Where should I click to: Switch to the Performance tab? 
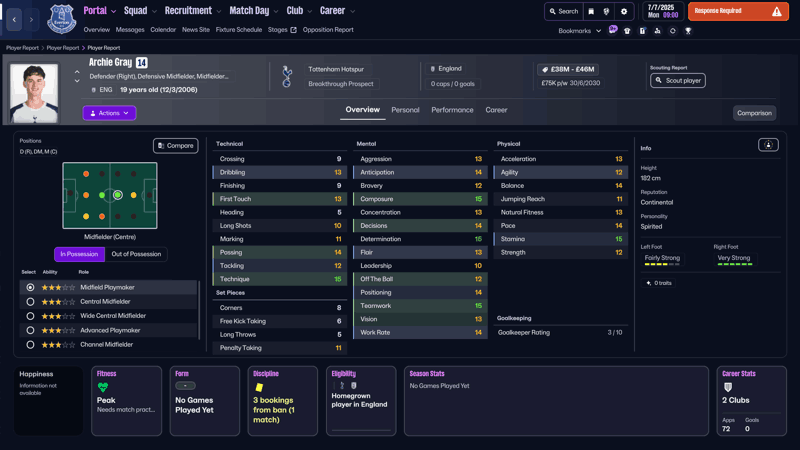pos(452,110)
